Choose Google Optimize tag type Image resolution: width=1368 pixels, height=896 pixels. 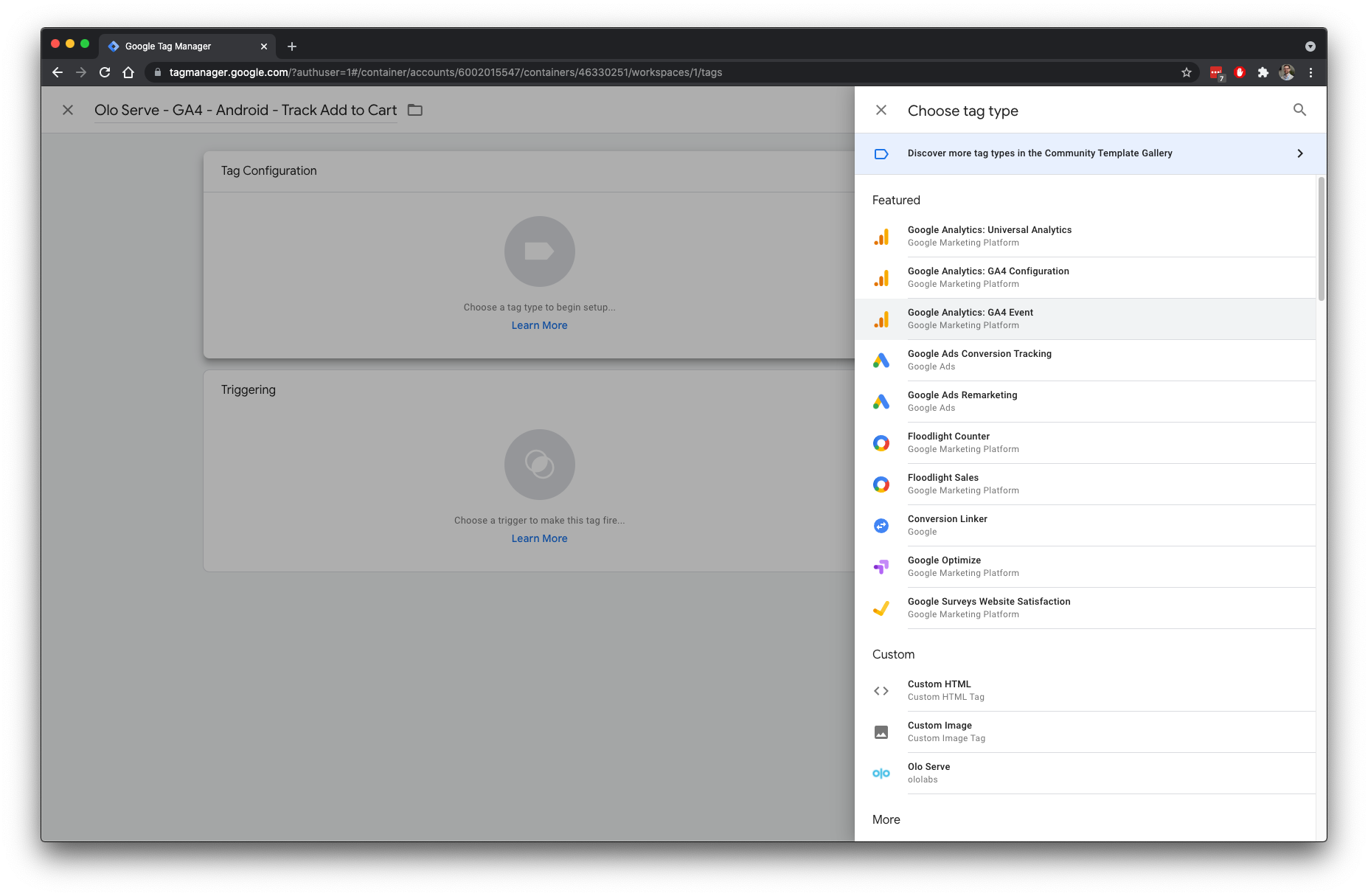click(x=1086, y=566)
